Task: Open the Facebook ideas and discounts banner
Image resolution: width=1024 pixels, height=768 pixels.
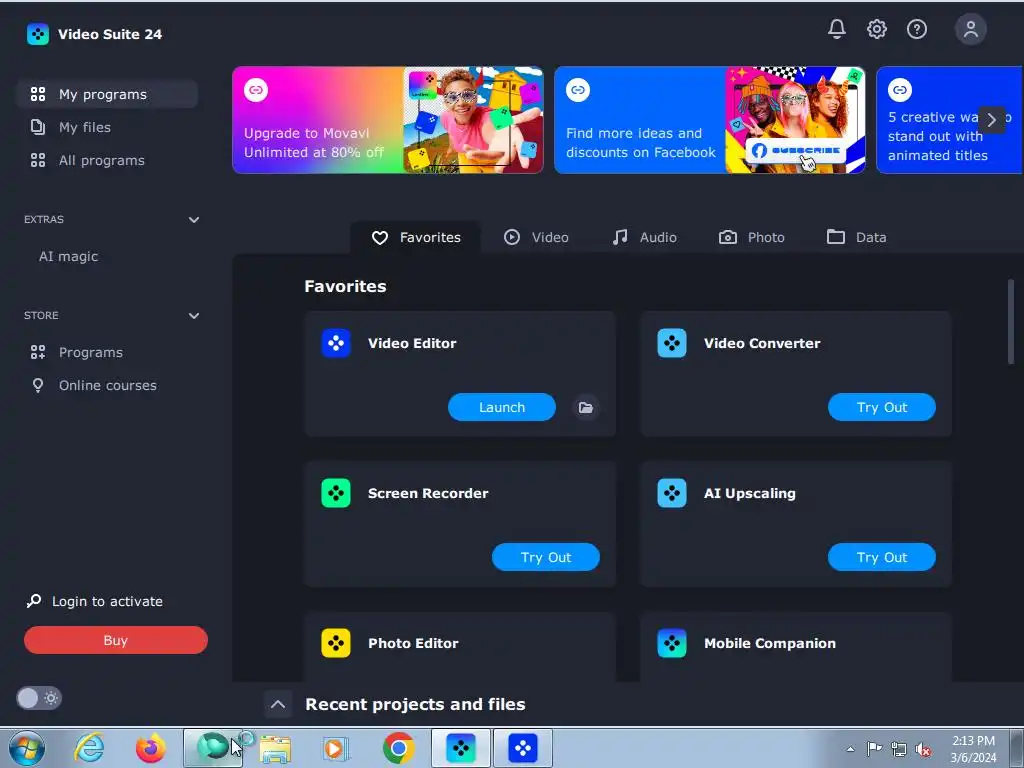Action: [x=710, y=120]
